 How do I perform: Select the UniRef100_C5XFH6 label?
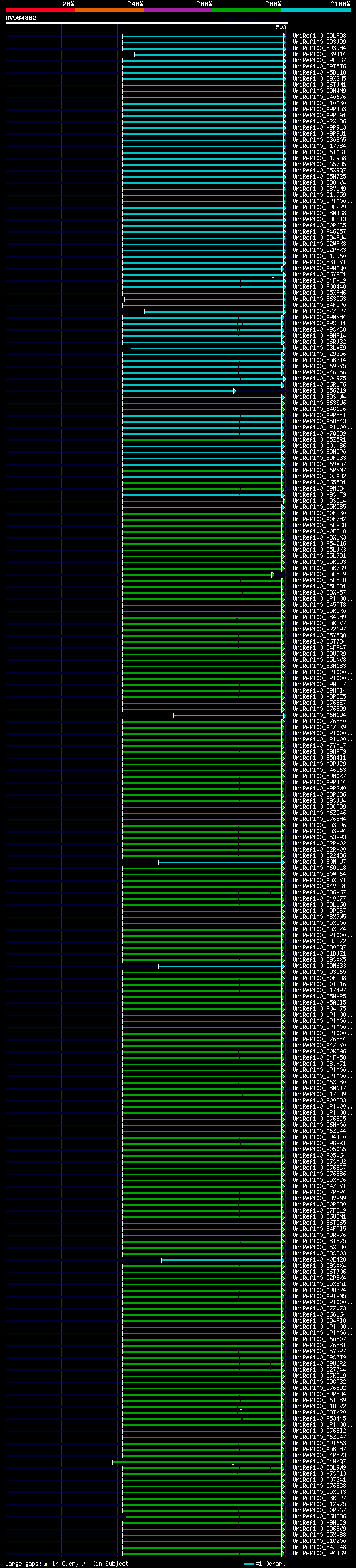[319, 293]
